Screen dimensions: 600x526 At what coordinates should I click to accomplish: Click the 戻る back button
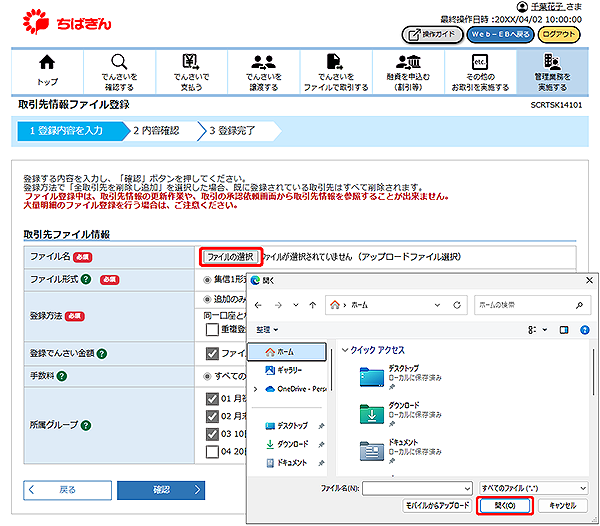tap(68, 490)
